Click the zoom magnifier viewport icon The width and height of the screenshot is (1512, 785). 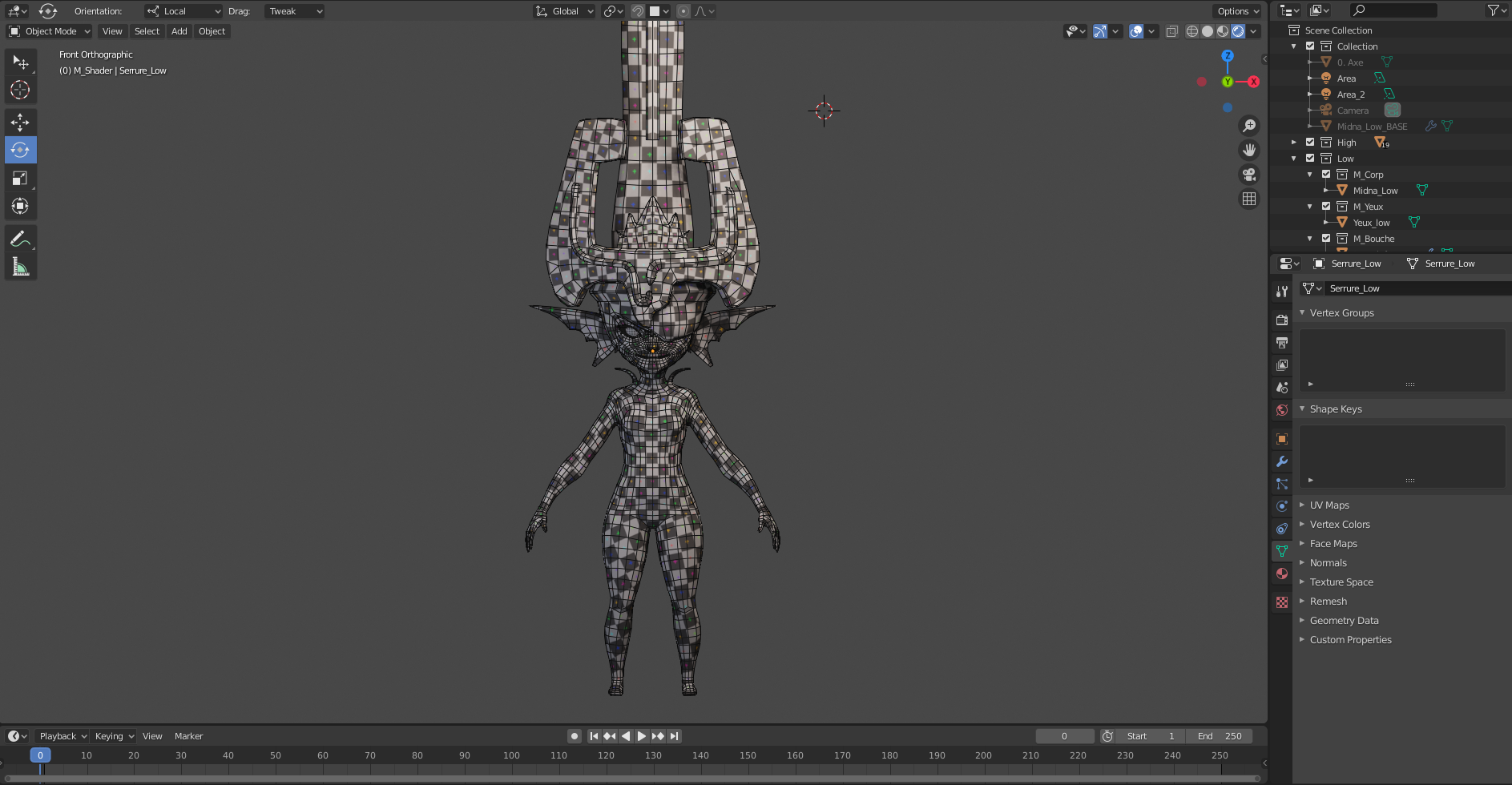1249,126
